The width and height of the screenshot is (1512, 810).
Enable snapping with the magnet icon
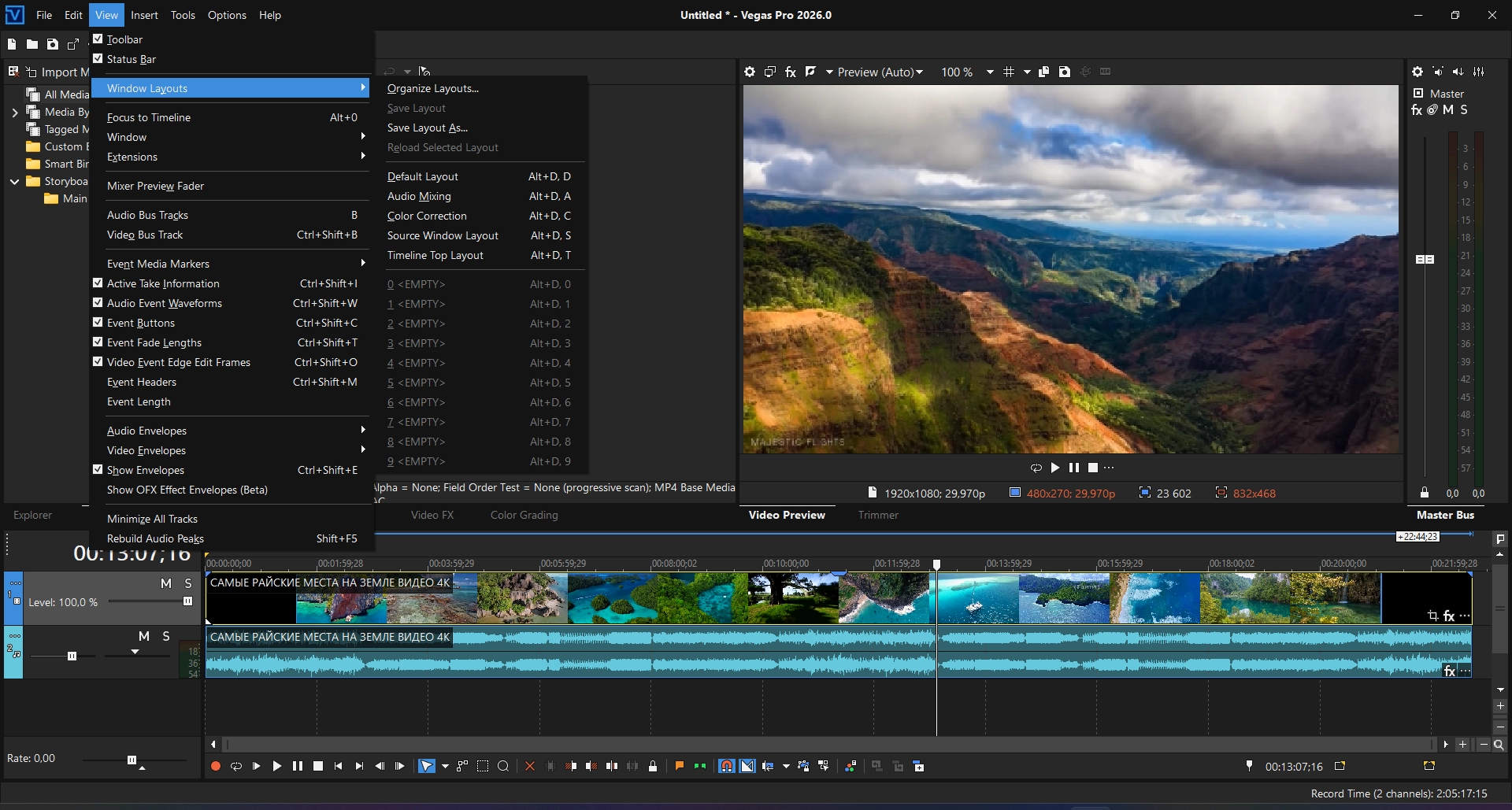pyautogui.click(x=726, y=766)
